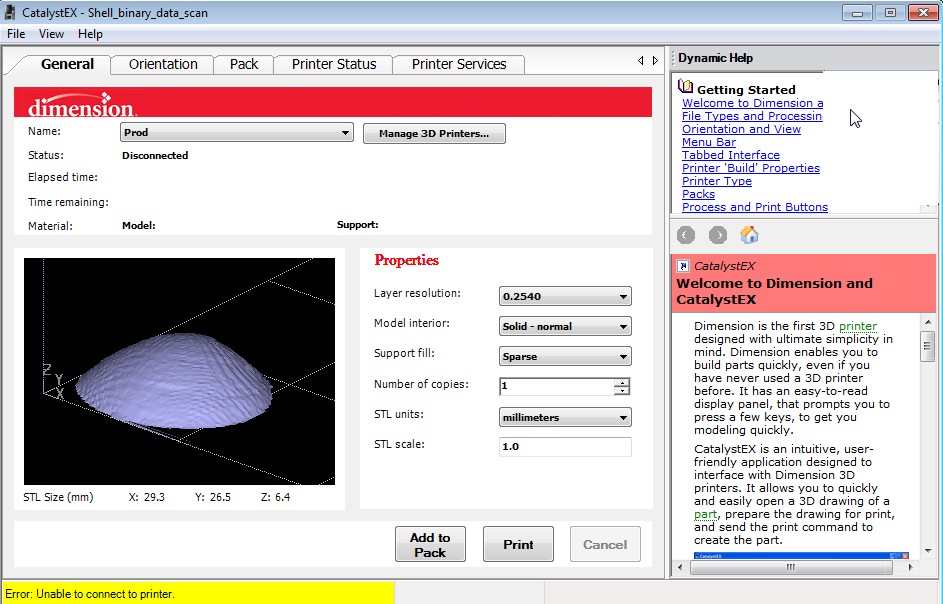Click the Manage 3D Printers button
943x604 pixels.
click(x=434, y=134)
